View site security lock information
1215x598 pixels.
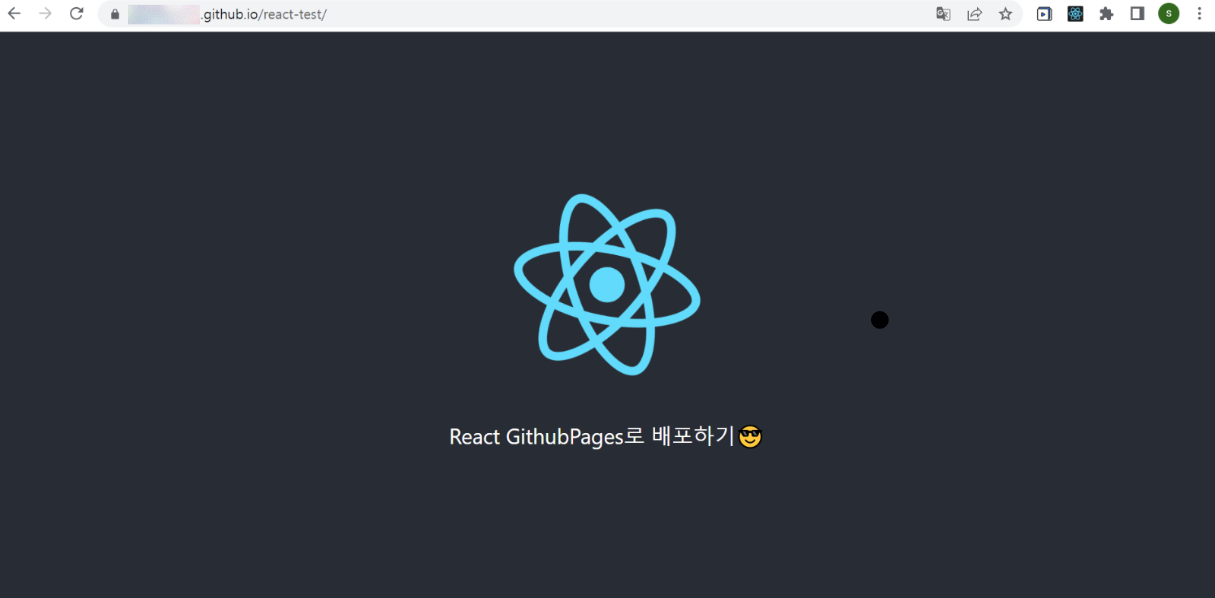(115, 14)
